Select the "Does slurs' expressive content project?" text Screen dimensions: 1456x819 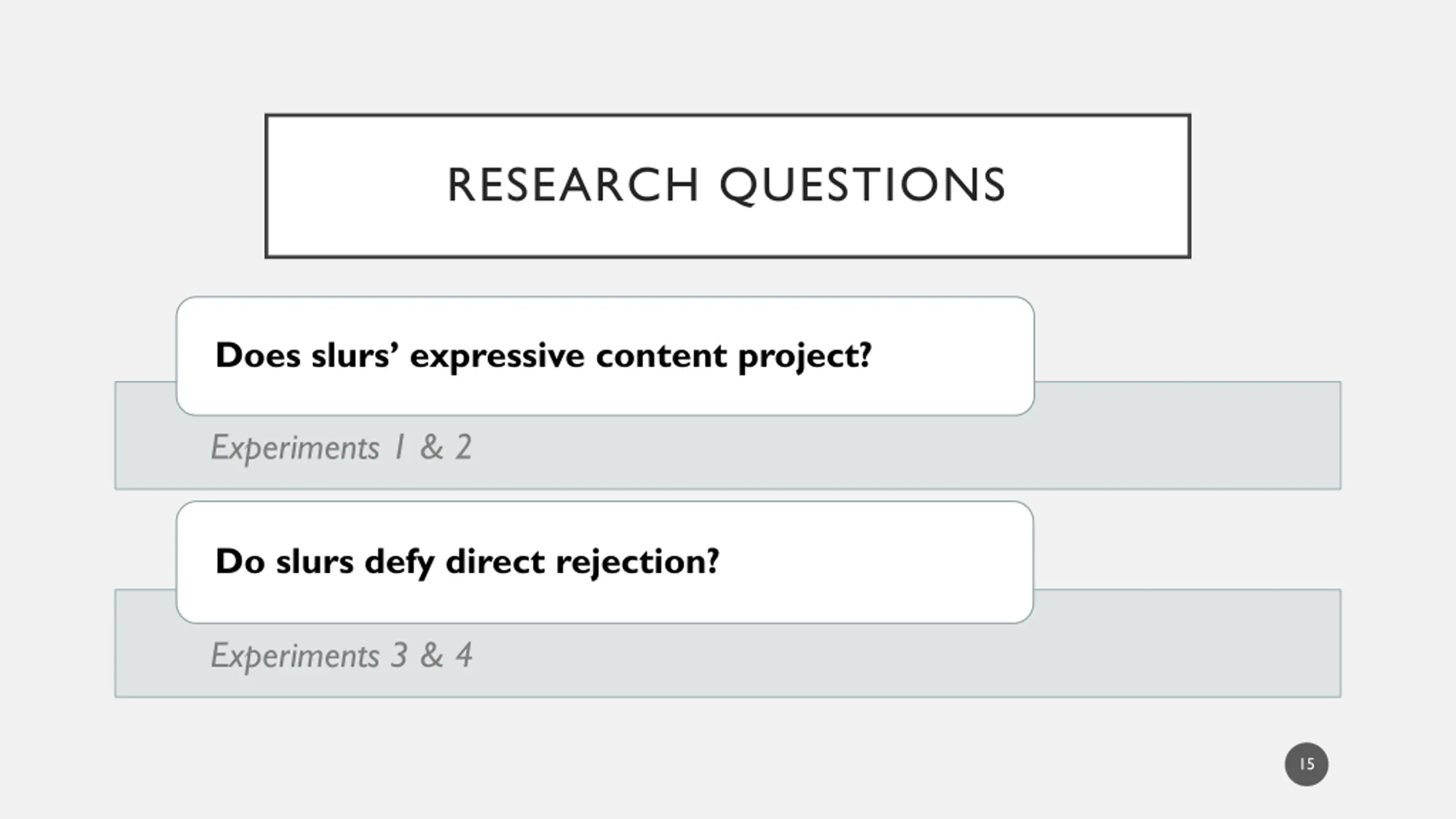[x=543, y=356]
